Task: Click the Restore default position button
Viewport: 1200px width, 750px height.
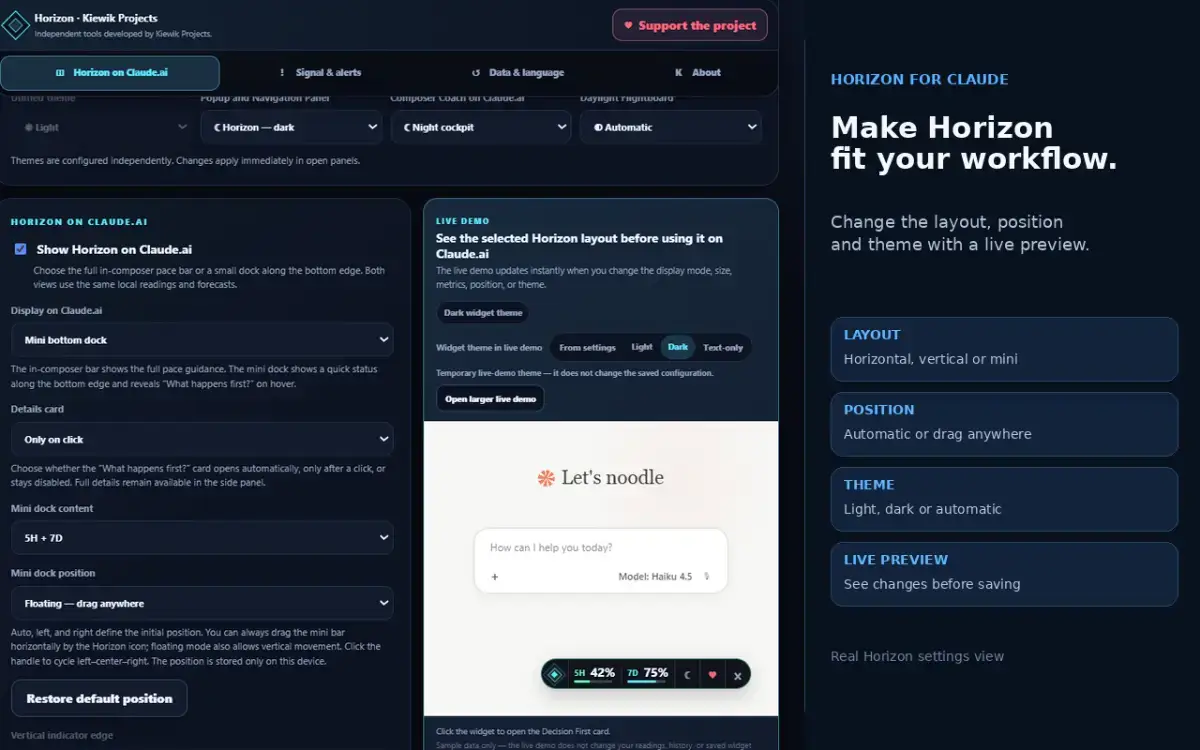Action: point(99,698)
